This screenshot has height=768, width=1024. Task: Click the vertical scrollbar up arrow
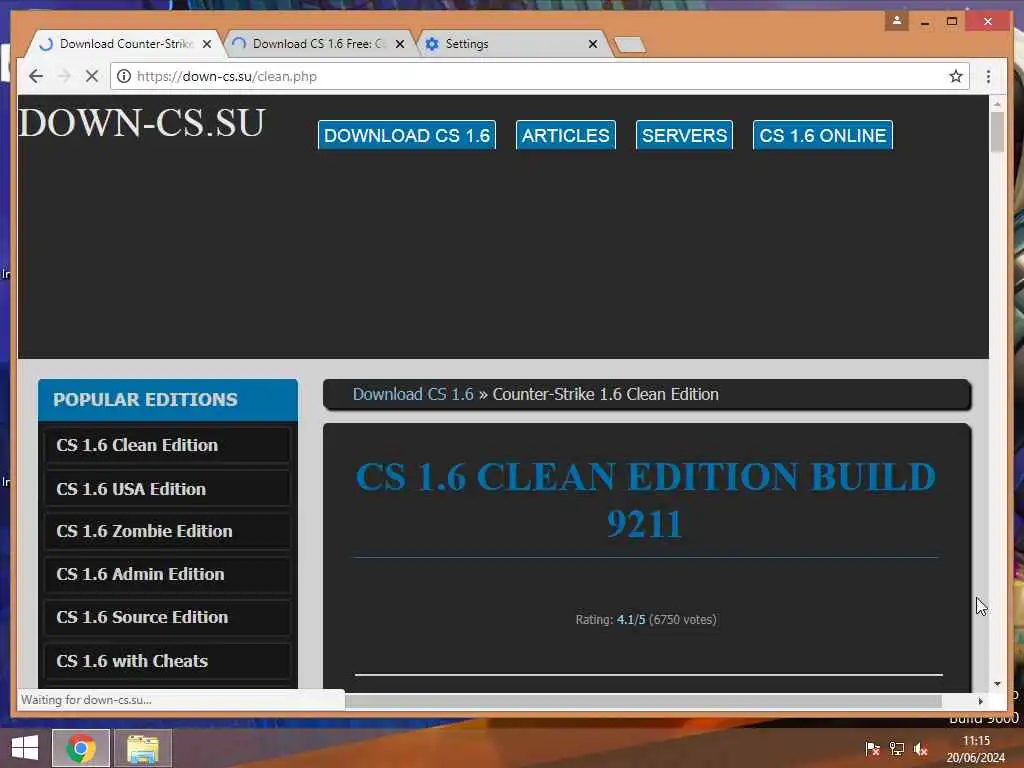click(997, 103)
